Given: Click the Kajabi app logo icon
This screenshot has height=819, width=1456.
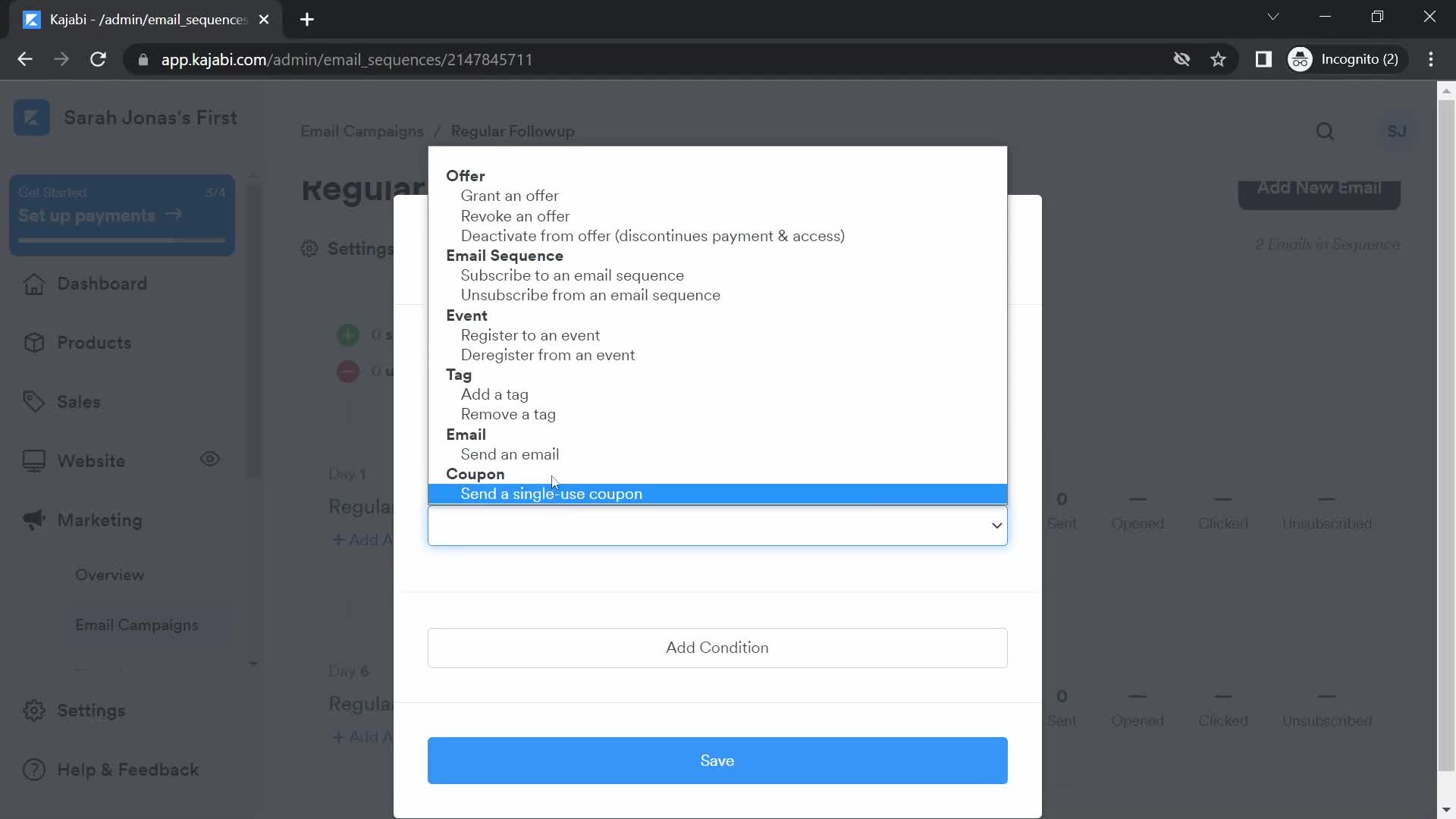Looking at the screenshot, I should pyautogui.click(x=31, y=117).
